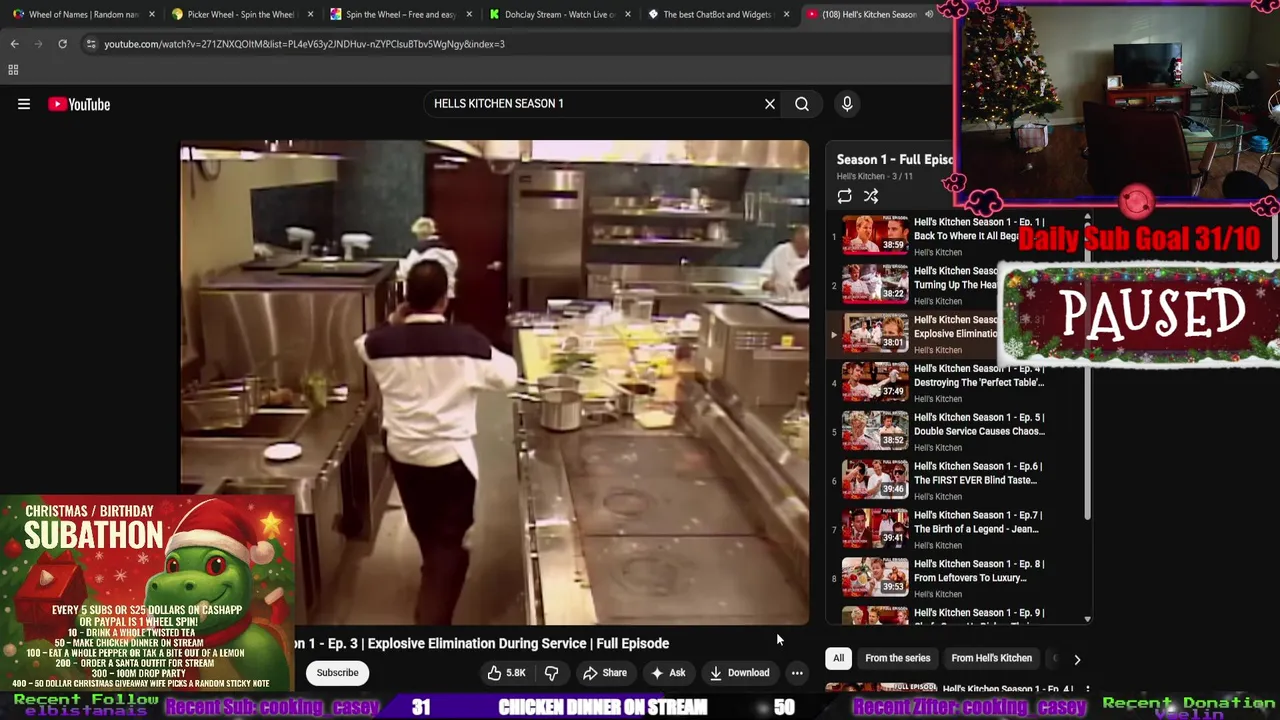Close the DohcJay Stream tab
The height and width of the screenshot is (720, 1280).
pos(628,15)
